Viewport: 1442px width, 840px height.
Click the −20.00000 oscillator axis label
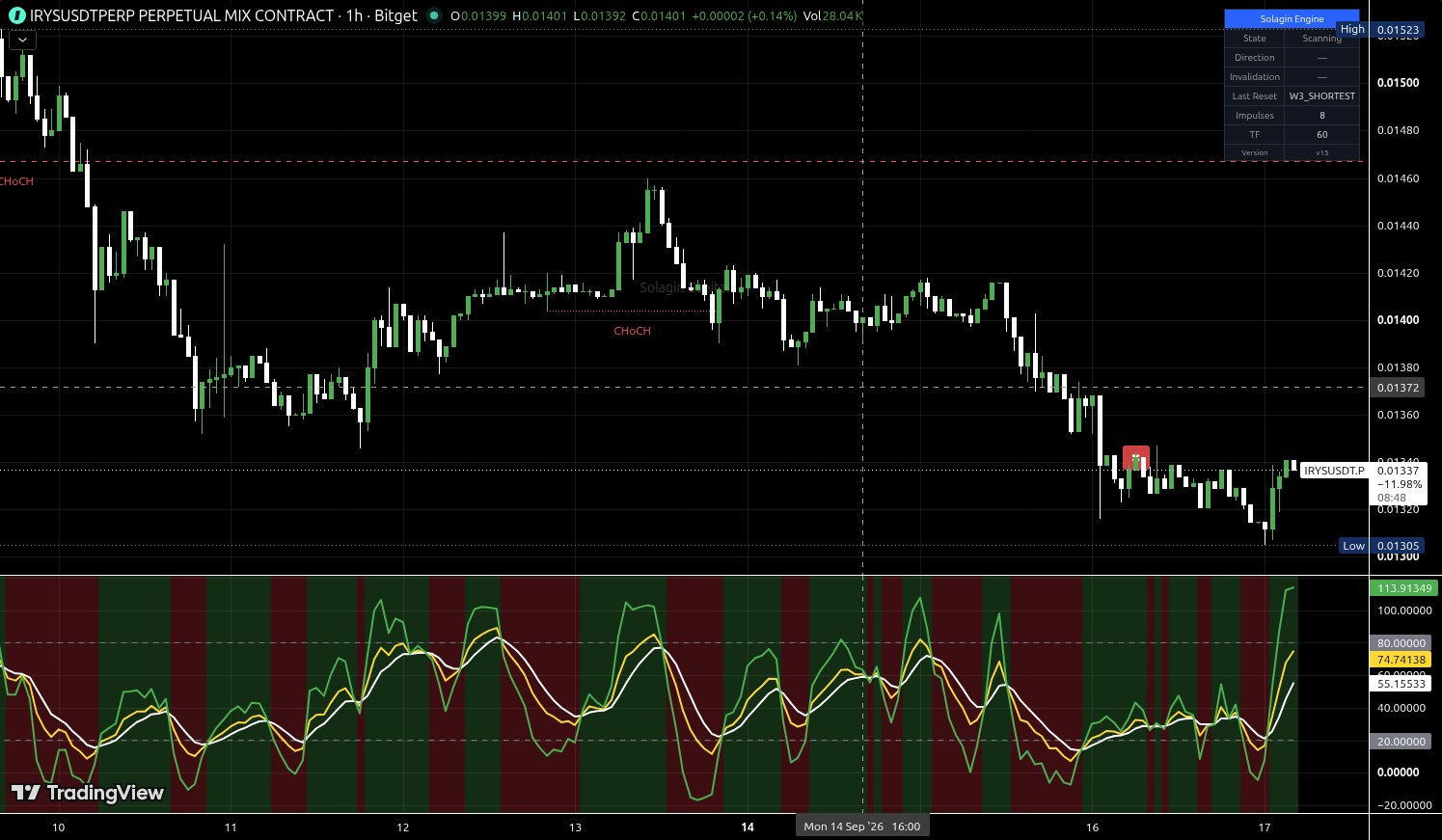(x=1402, y=805)
